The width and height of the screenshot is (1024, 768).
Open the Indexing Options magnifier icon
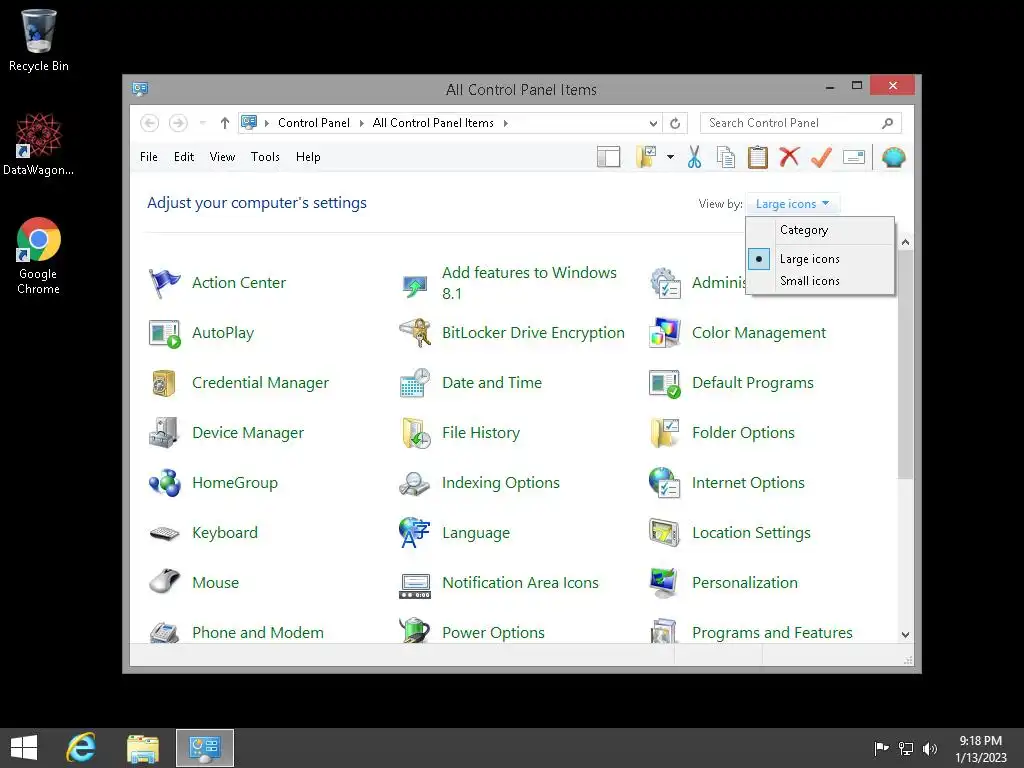[415, 483]
